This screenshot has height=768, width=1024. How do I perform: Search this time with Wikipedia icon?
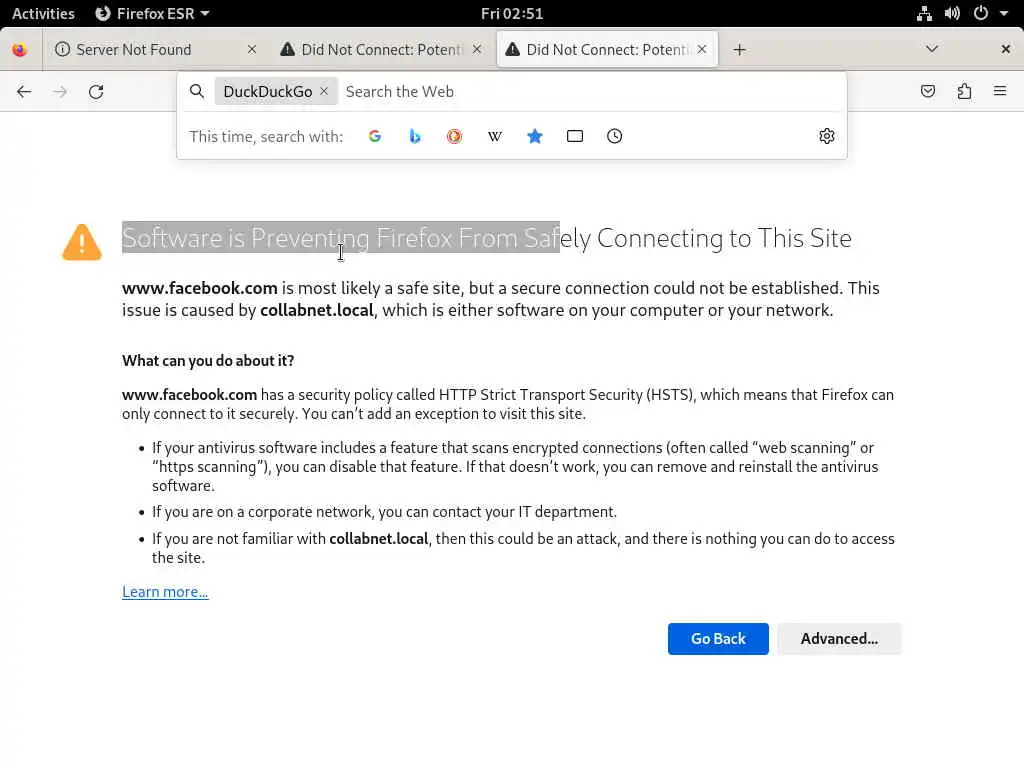click(494, 136)
